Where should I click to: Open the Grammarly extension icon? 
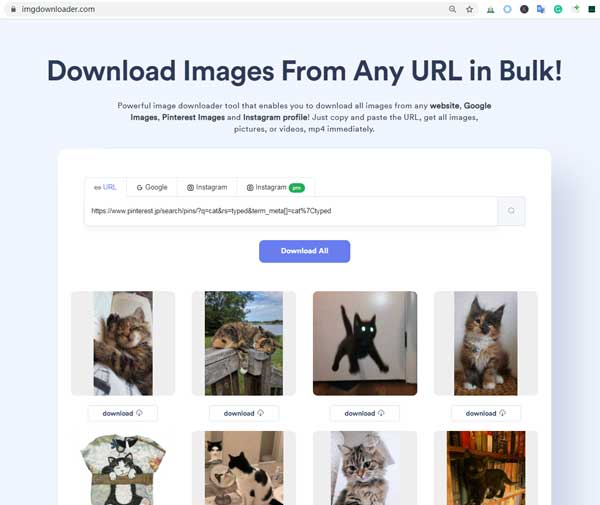click(558, 9)
